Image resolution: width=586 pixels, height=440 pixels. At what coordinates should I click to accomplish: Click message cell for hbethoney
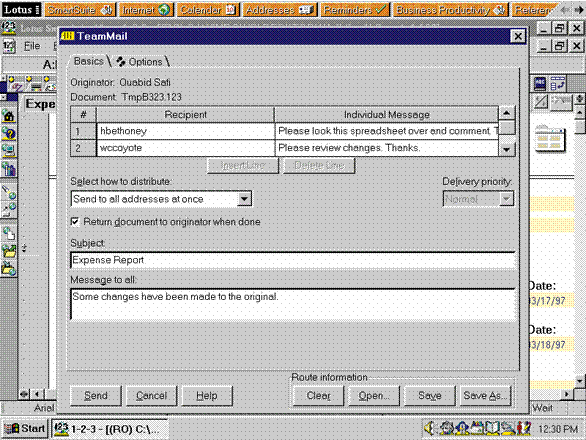[386, 131]
